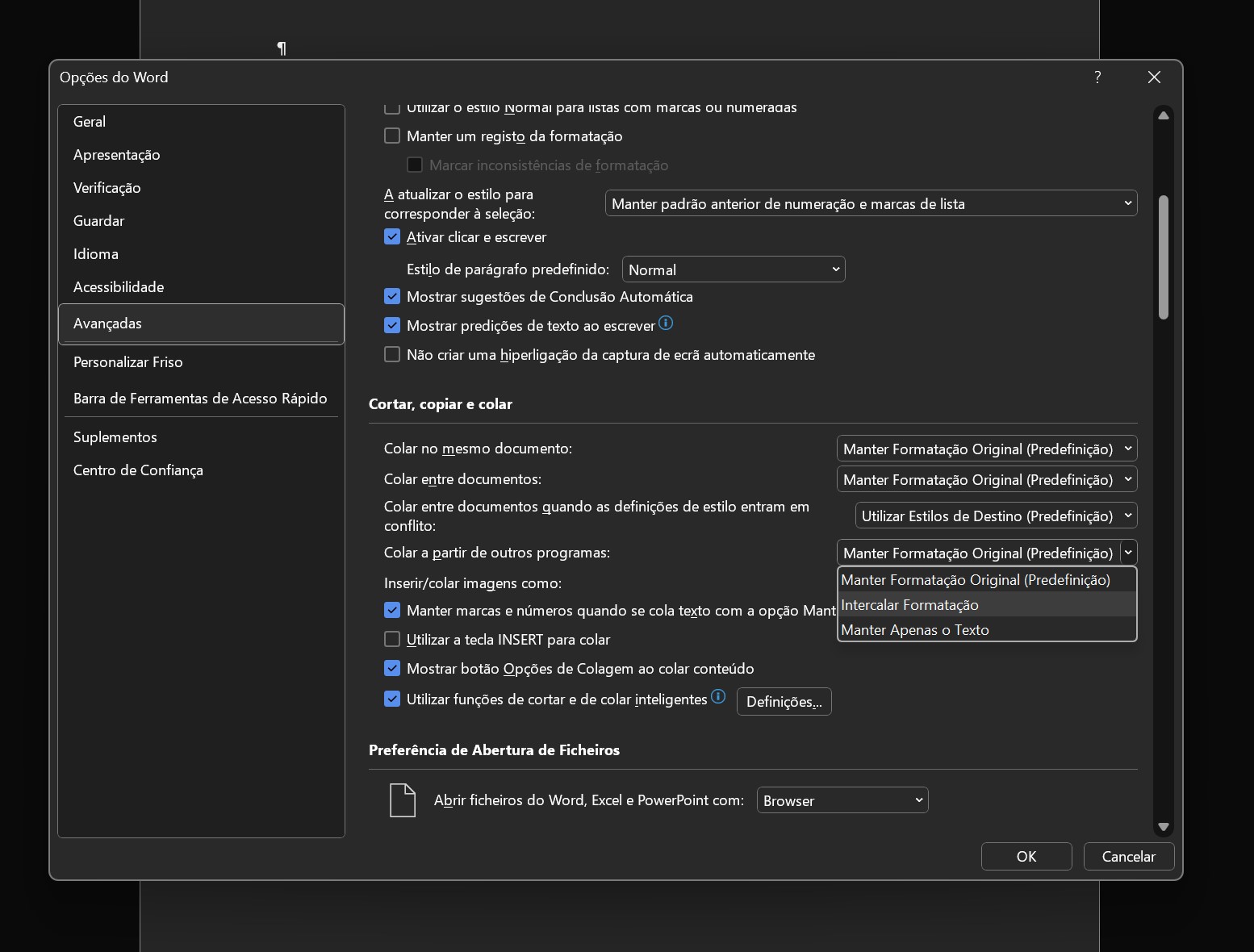Screen dimensions: 1254x952
Task: Click the scroll up arrow in options pane
Action: point(1163,115)
